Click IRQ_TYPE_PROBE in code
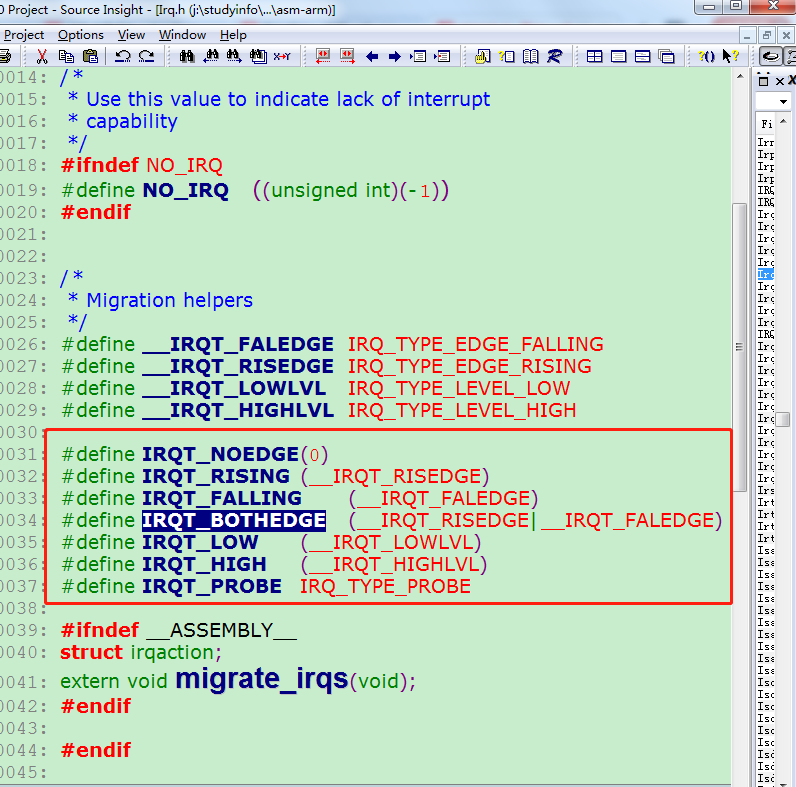The width and height of the screenshot is (796, 787). (385, 586)
